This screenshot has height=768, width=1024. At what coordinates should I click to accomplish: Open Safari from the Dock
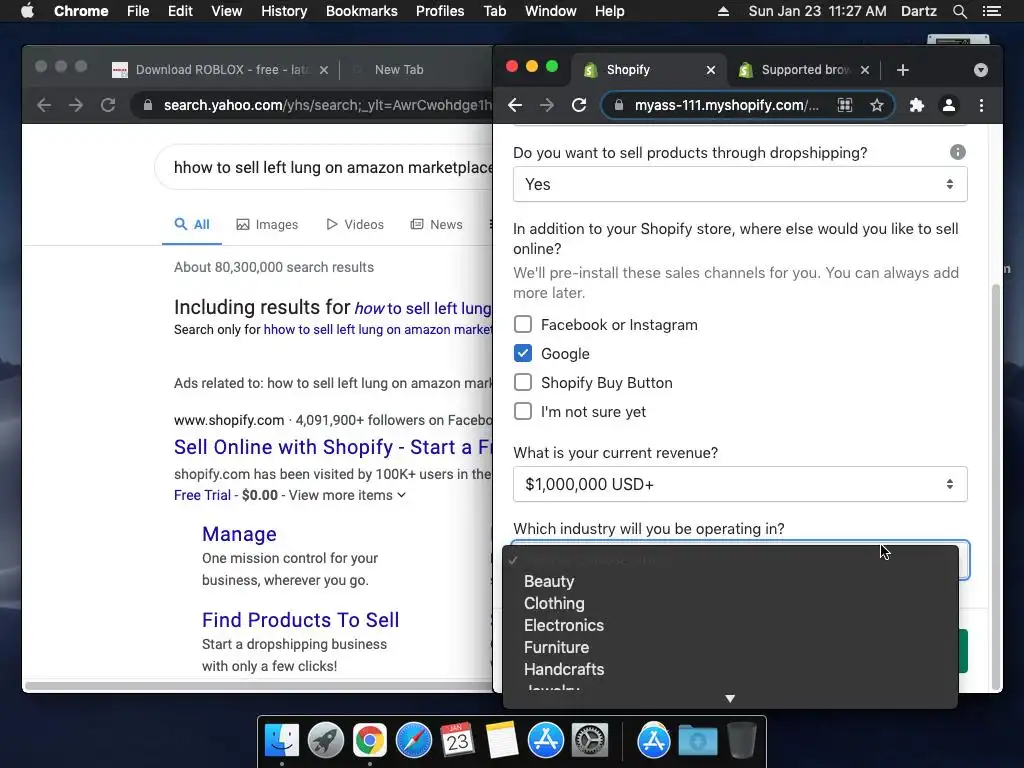(414, 741)
